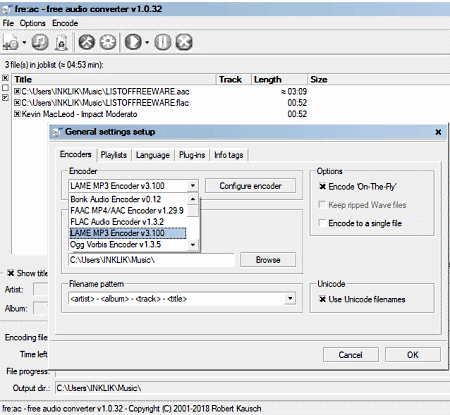Click the ≈ 03:09 length value
This screenshot has width=450, height=415.
coord(294,91)
